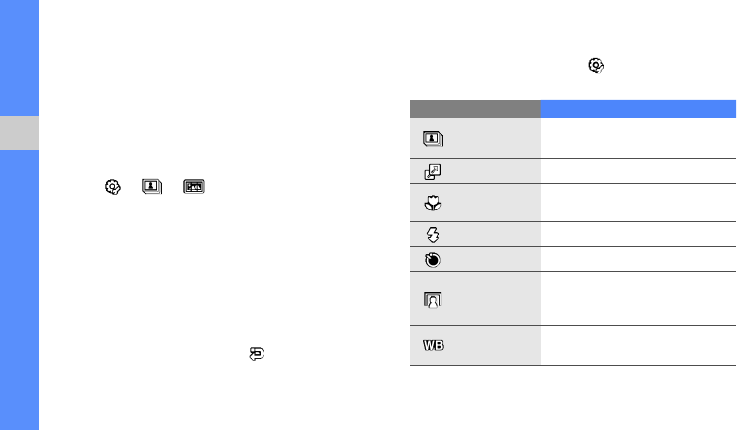
Task: Click the empty cell beside the WB icon
Action: 637,345
